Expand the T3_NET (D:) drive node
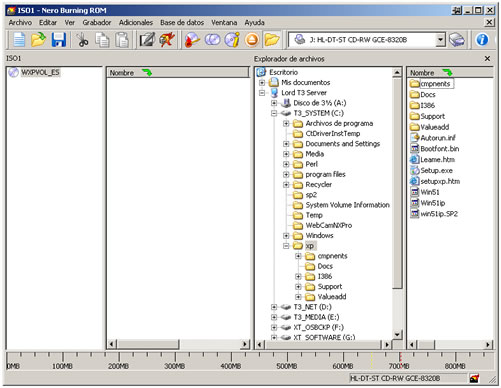The image size is (501, 388). click(274, 307)
